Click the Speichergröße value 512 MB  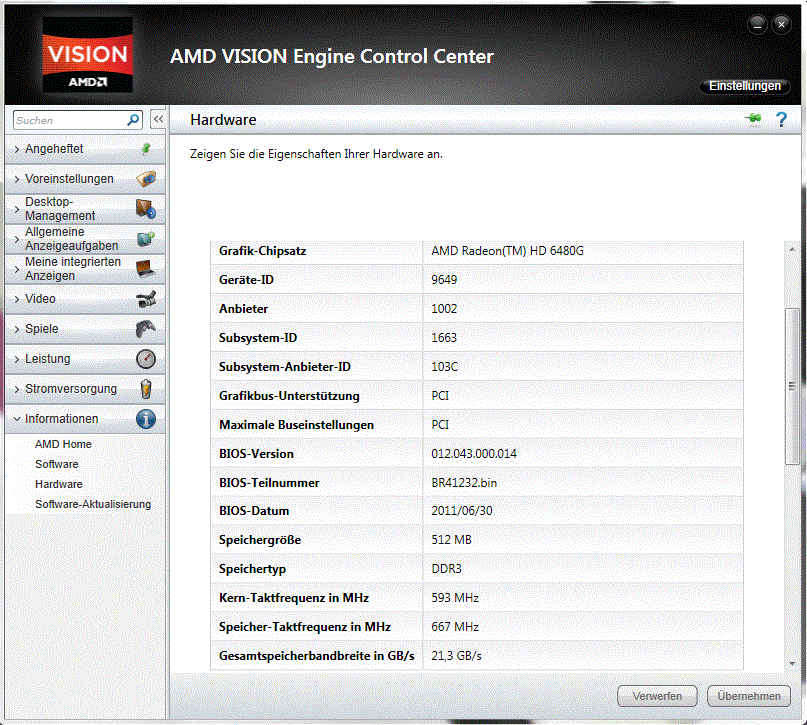coord(451,540)
